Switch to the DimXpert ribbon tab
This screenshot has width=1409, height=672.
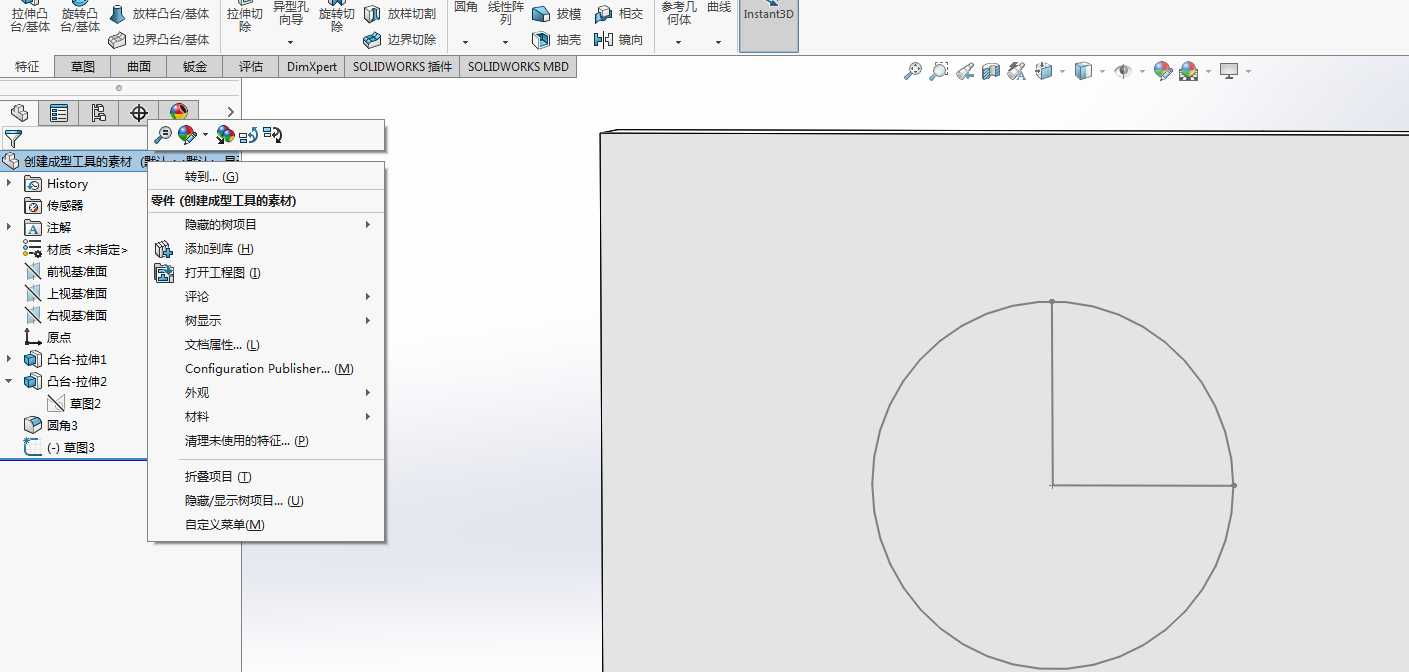(x=312, y=67)
